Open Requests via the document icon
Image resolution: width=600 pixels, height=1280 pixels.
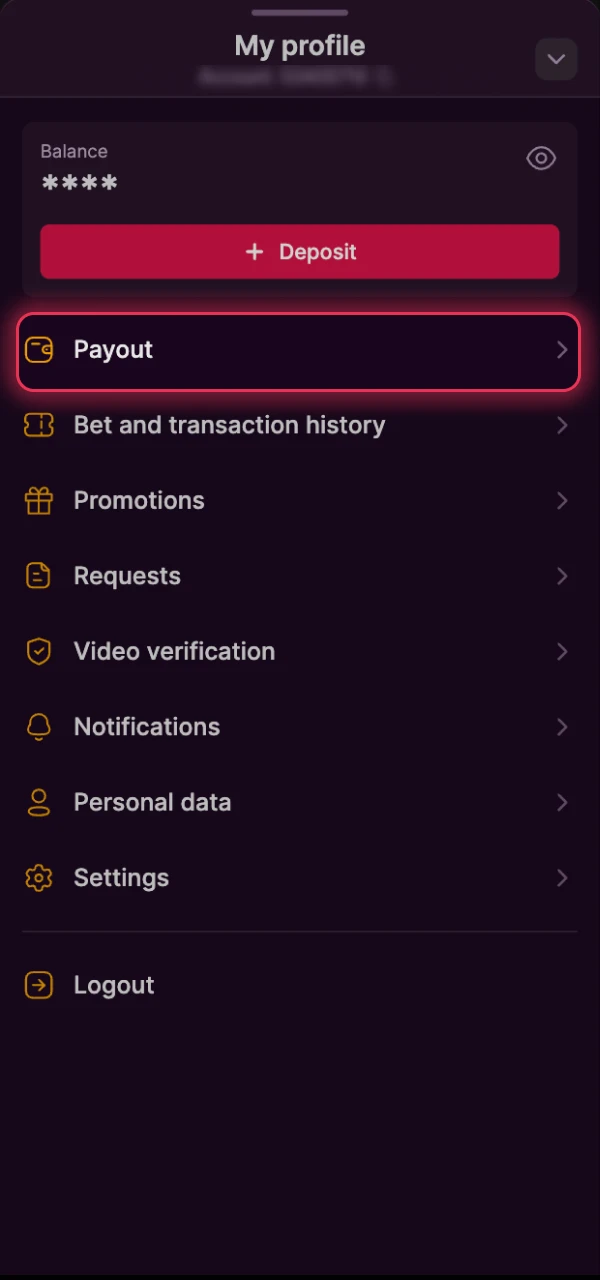point(38,576)
